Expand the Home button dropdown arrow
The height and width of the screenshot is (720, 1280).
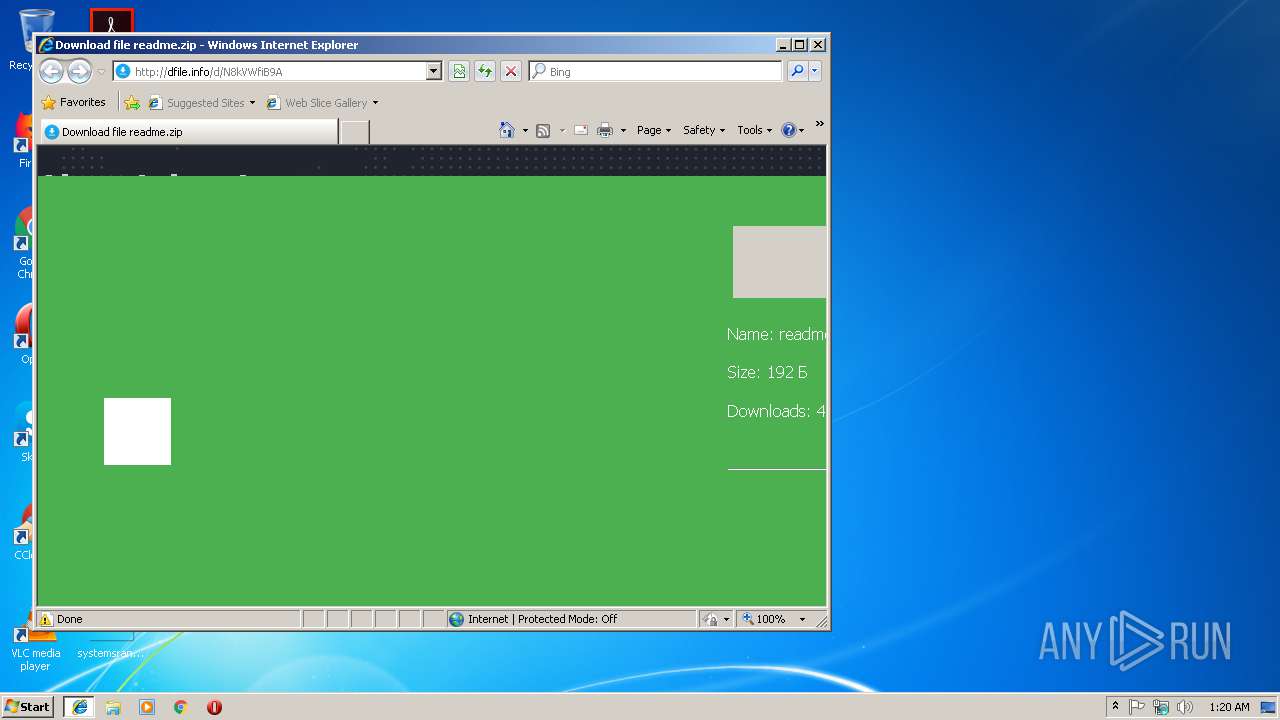tap(525, 130)
